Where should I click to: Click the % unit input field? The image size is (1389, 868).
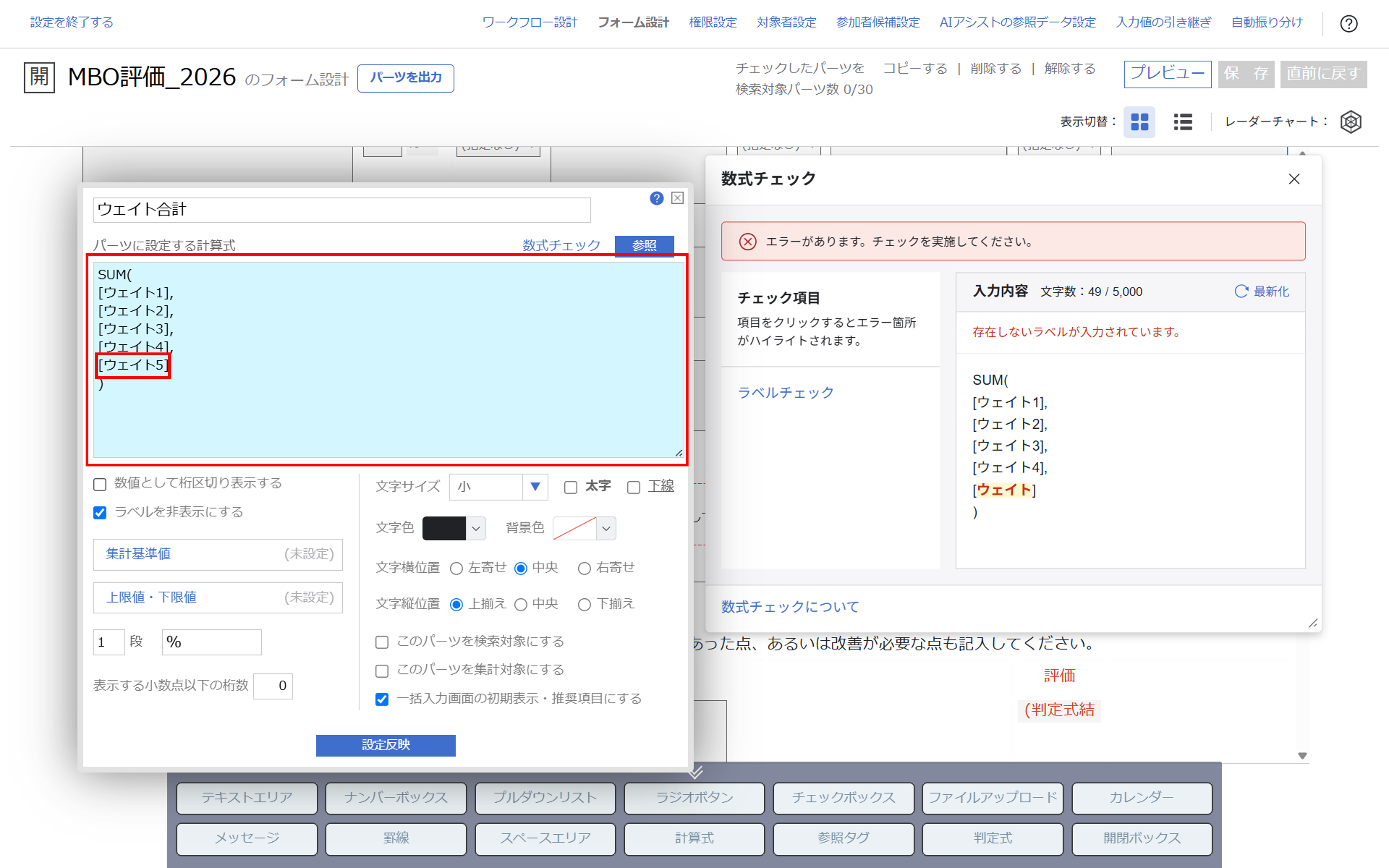[x=212, y=642]
